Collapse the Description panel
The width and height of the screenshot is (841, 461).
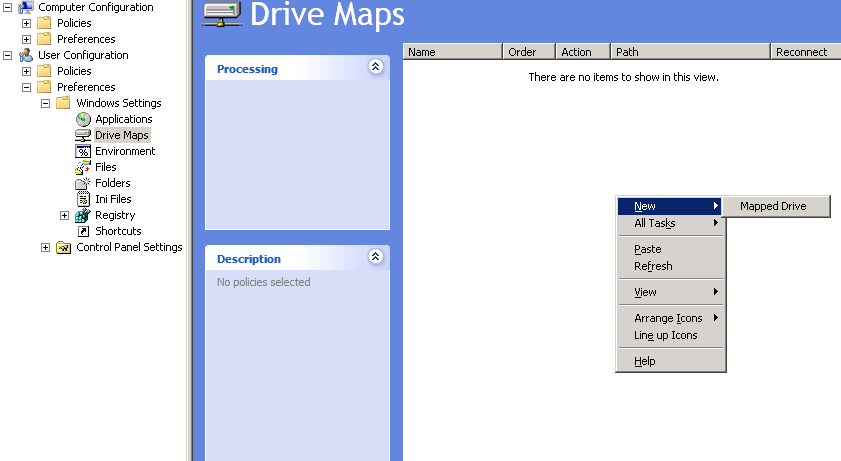click(x=376, y=257)
